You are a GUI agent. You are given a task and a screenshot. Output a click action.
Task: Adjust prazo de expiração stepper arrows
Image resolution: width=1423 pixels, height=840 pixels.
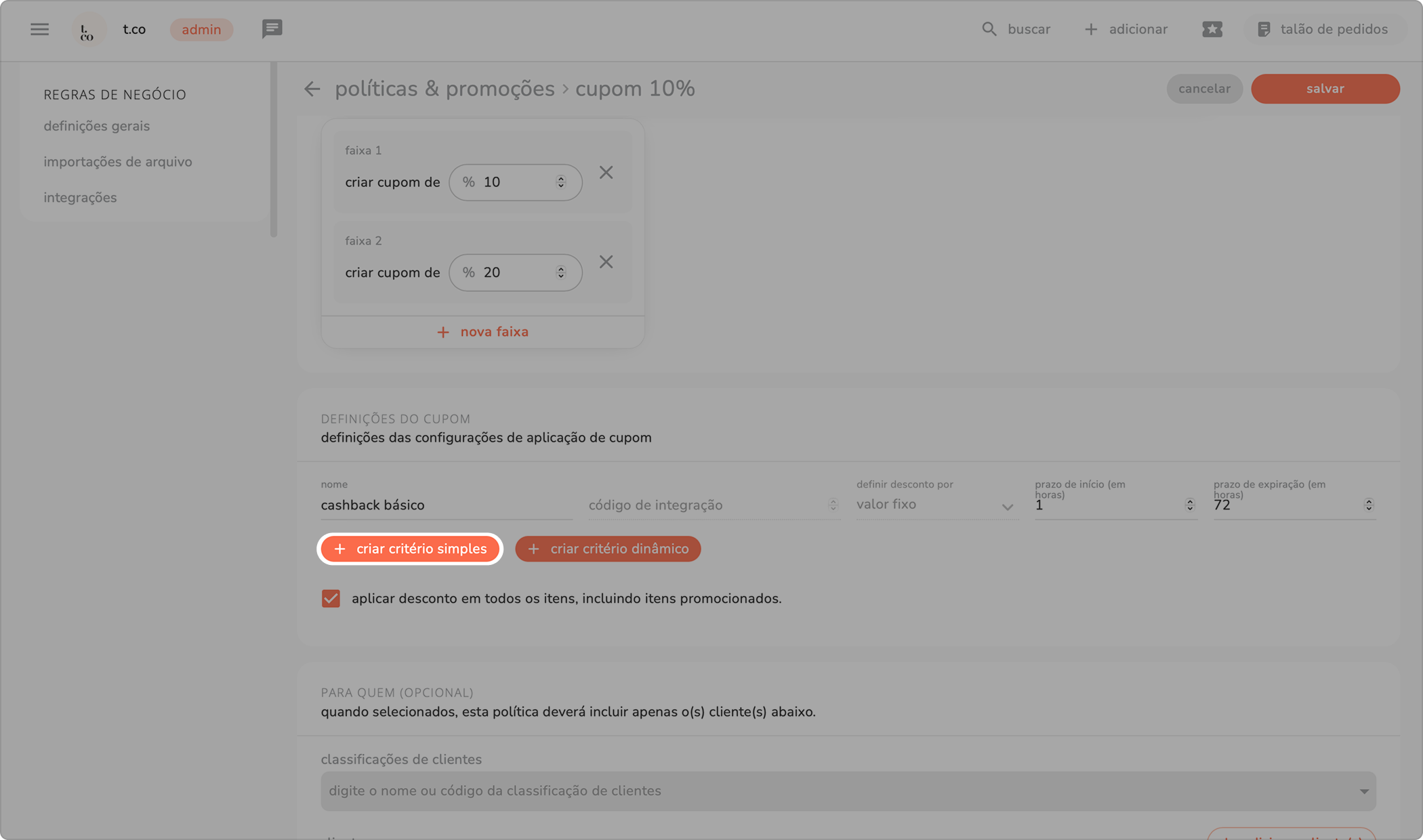[x=1368, y=505]
